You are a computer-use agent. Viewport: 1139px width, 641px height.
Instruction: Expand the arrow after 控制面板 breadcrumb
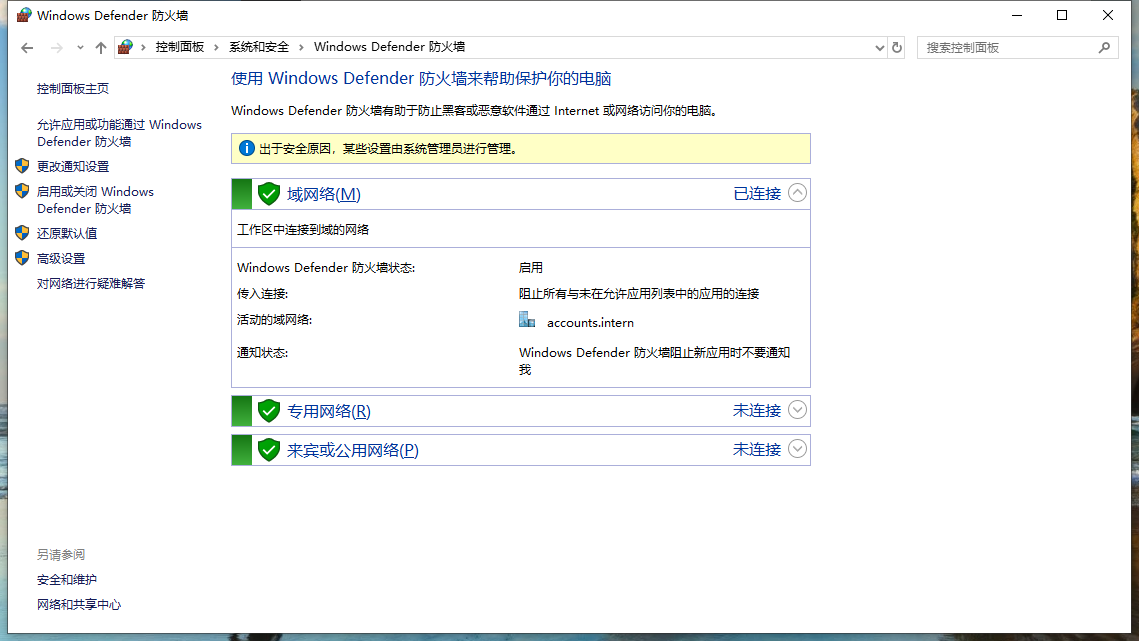(x=216, y=47)
